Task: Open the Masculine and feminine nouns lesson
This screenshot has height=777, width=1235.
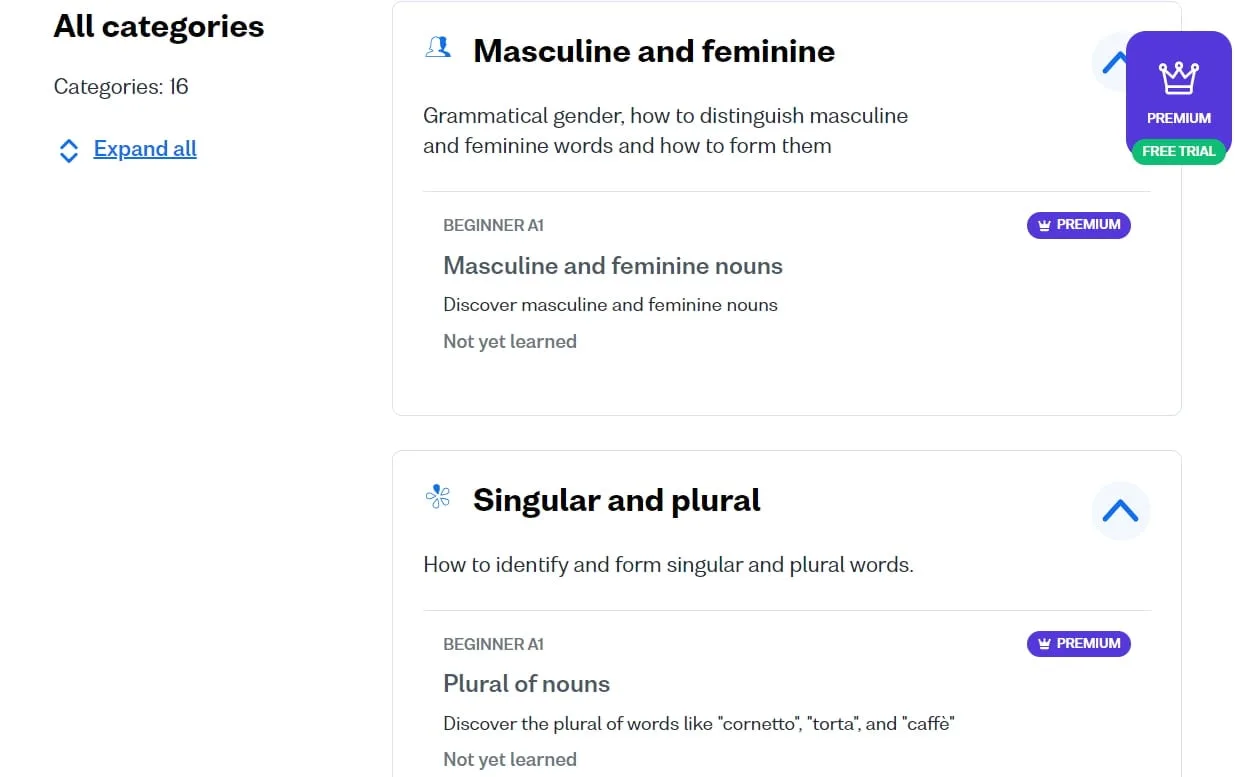Action: pos(612,266)
